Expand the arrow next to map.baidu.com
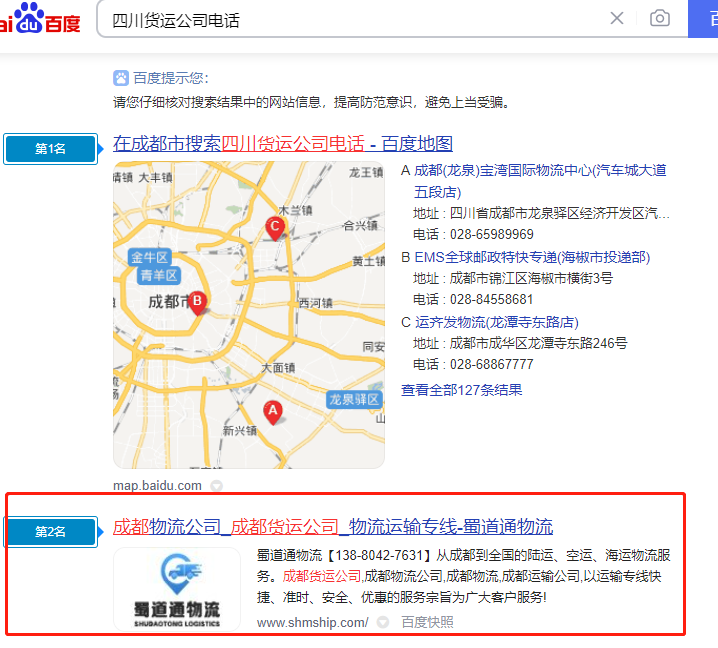718x648 pixels. 216,486
